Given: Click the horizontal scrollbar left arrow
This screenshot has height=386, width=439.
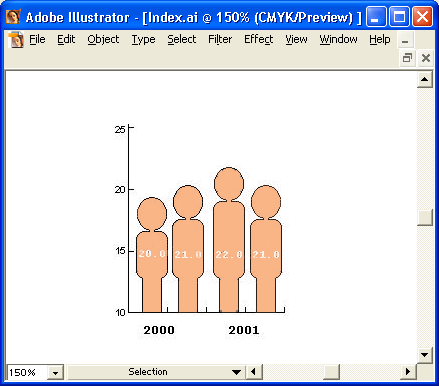Looking at the screenshot, I should 253,371.
